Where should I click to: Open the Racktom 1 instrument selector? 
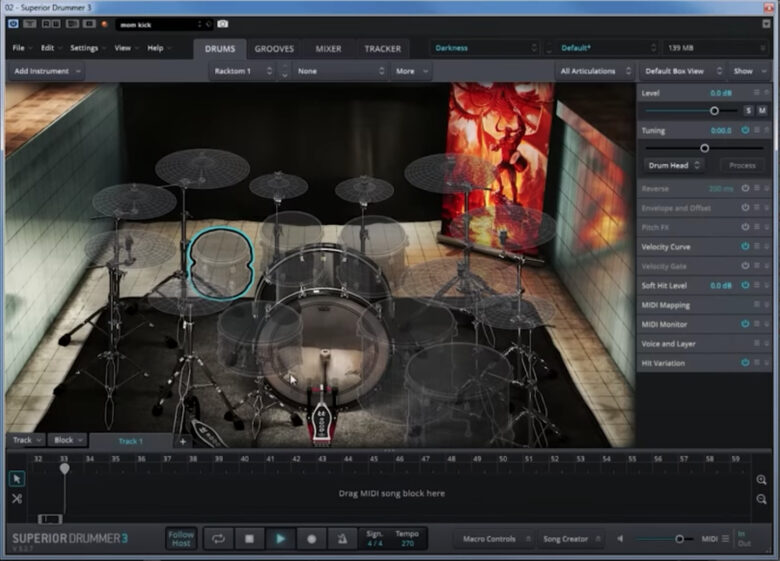tap(243, 71)
